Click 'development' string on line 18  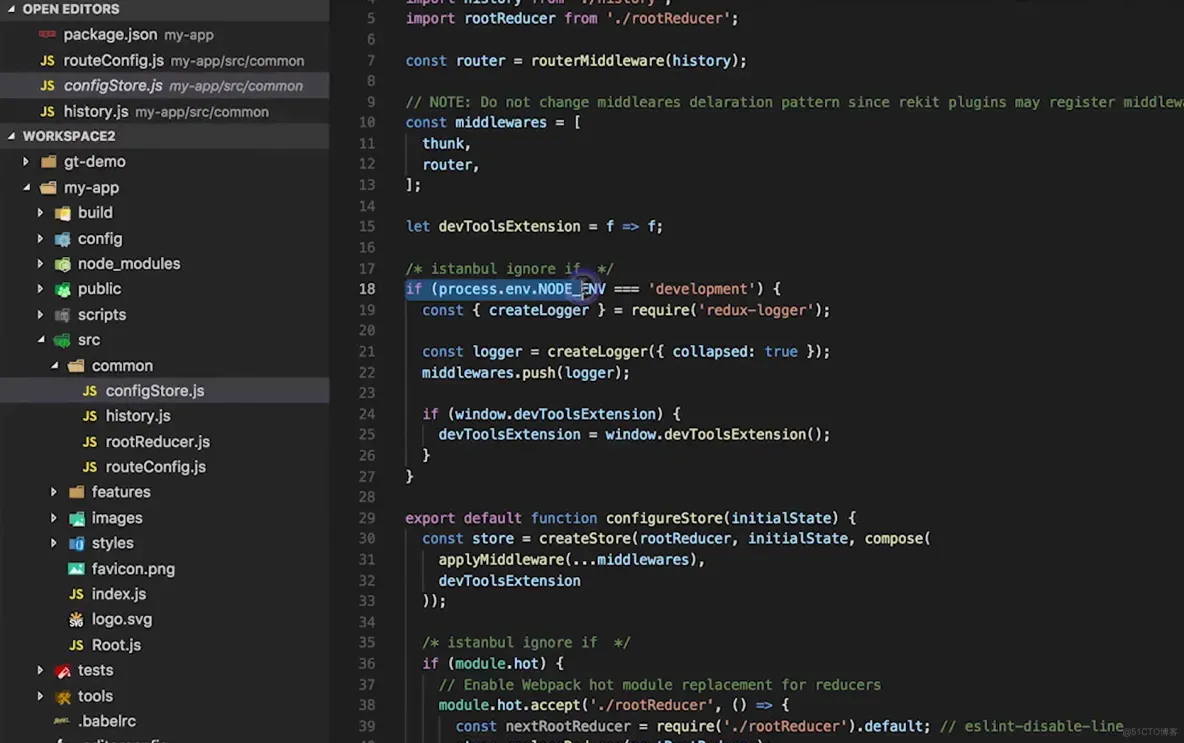tap(701, 289)
